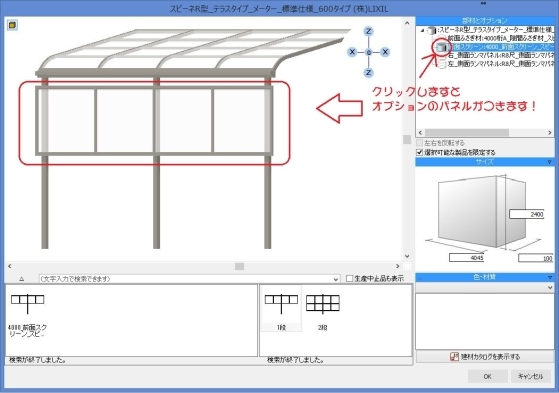Viewport: 559px width, 393px height.
Task: Click preview horizontal scrollbar left arrow
Action: pos(10,266)
